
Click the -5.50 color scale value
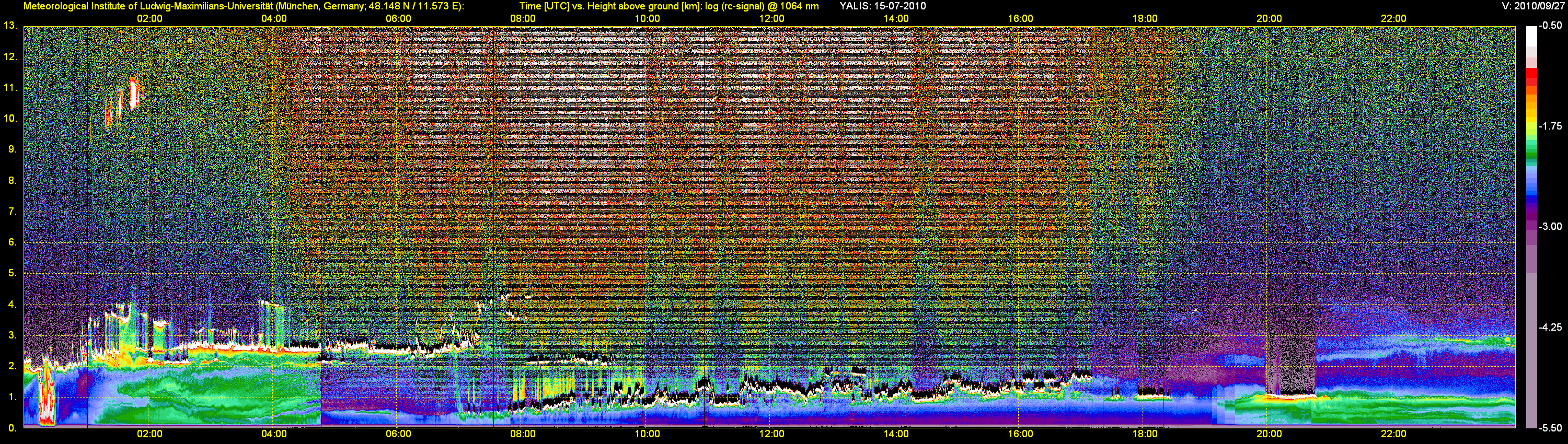point(1550,428)
